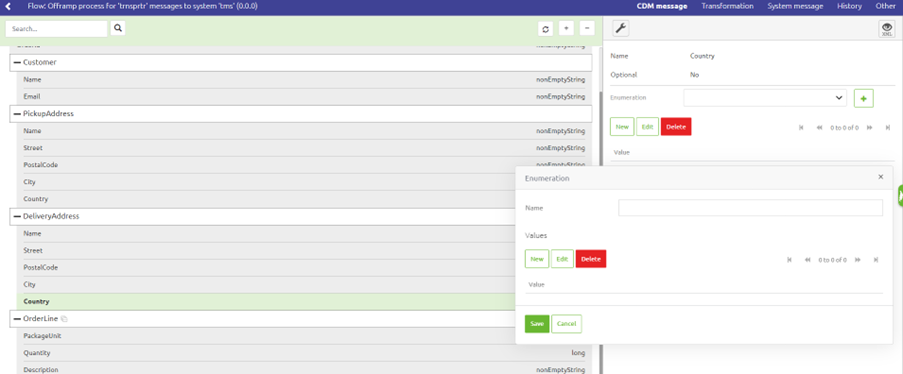903x374 pixels.
Task: Select PostalCode under PickupAddress
Action: coord(304,165)
